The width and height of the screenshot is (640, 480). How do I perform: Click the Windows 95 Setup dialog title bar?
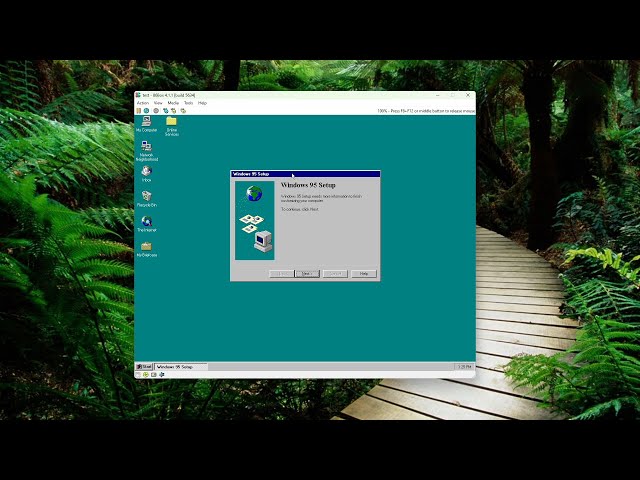pyautogui.click(x=305, y=174)
